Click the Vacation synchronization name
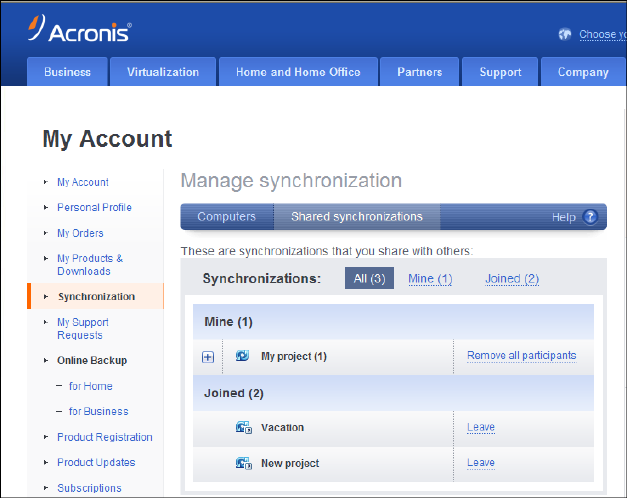This screenshot has height=498, width=627. click(x=282, y=427)
